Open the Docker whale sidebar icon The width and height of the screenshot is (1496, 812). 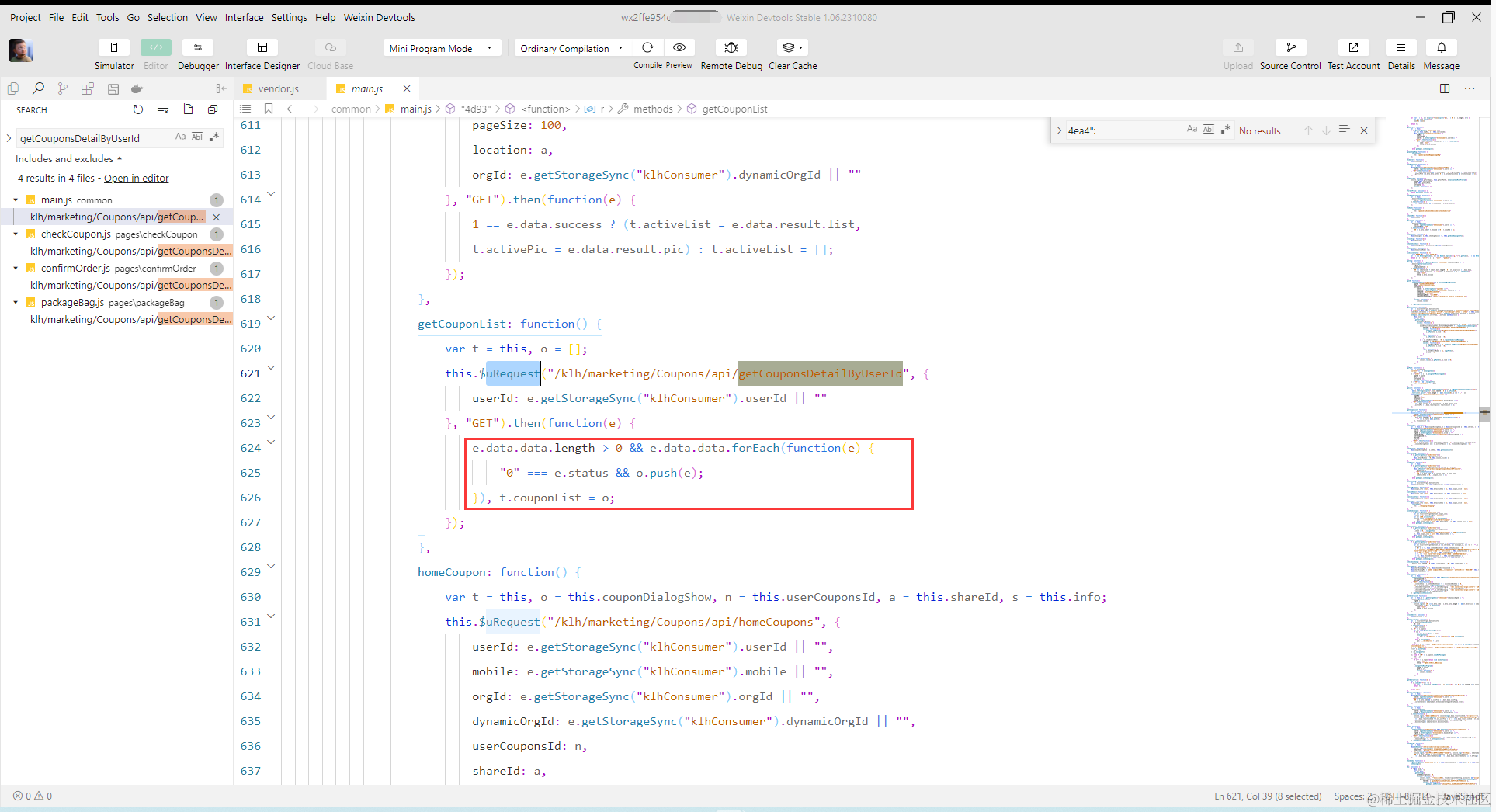(137, 88)
